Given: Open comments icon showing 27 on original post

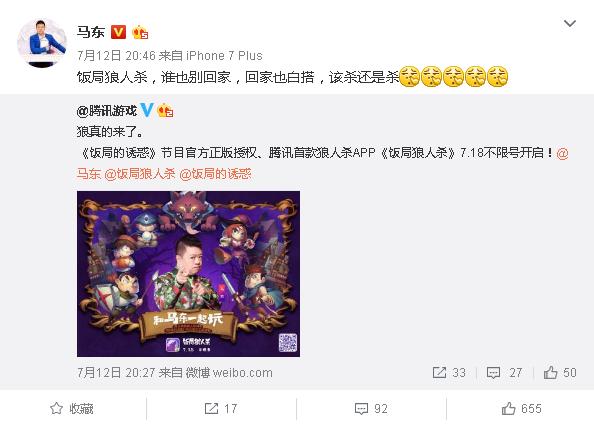Looking at the screenshot, I should tap(504, 372).
